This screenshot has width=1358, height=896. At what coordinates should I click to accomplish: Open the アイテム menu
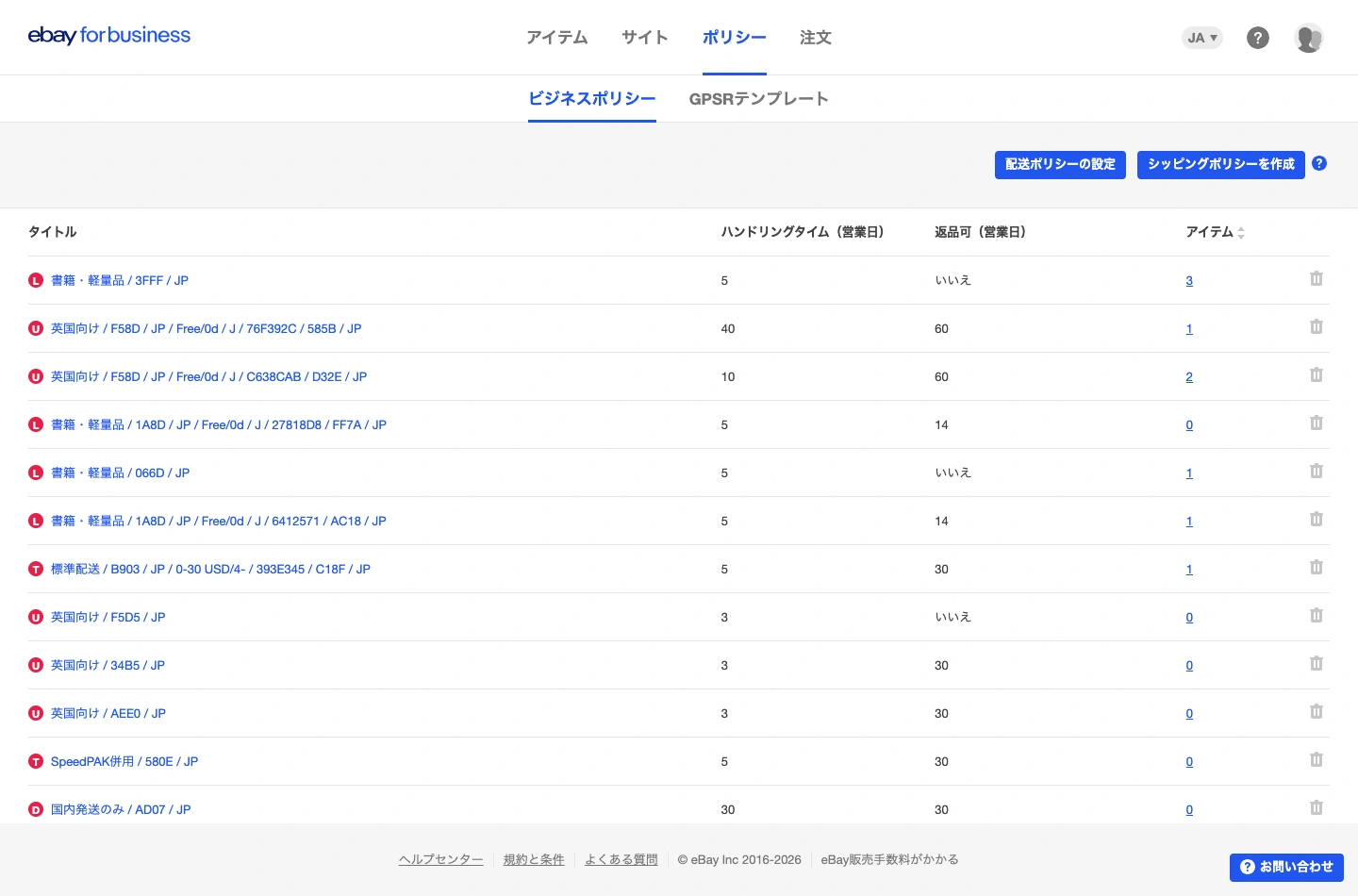click(557, 38)
